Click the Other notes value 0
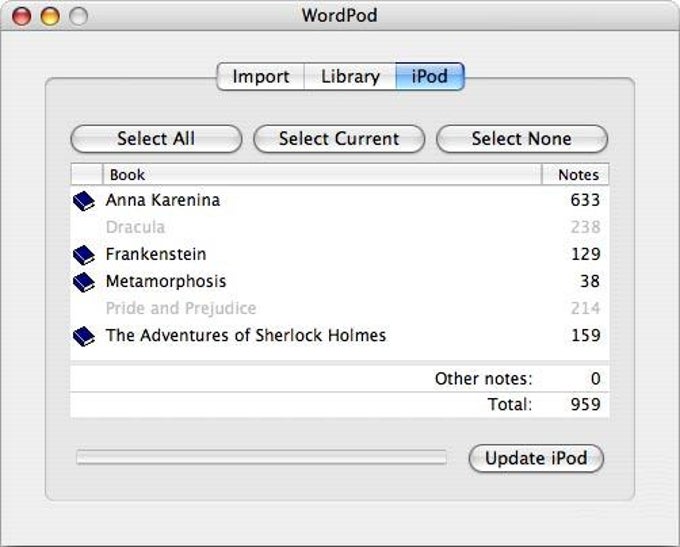This screenshot has width=680, height=547. pos(595,379)
